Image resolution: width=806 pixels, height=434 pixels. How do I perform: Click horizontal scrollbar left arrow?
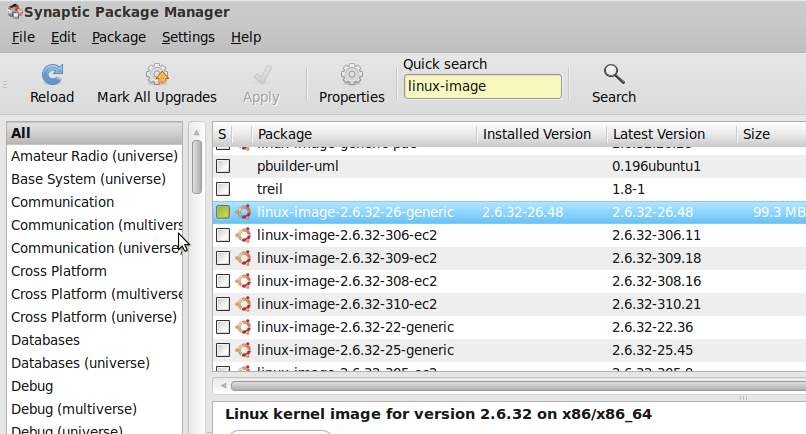coord(223,386)
